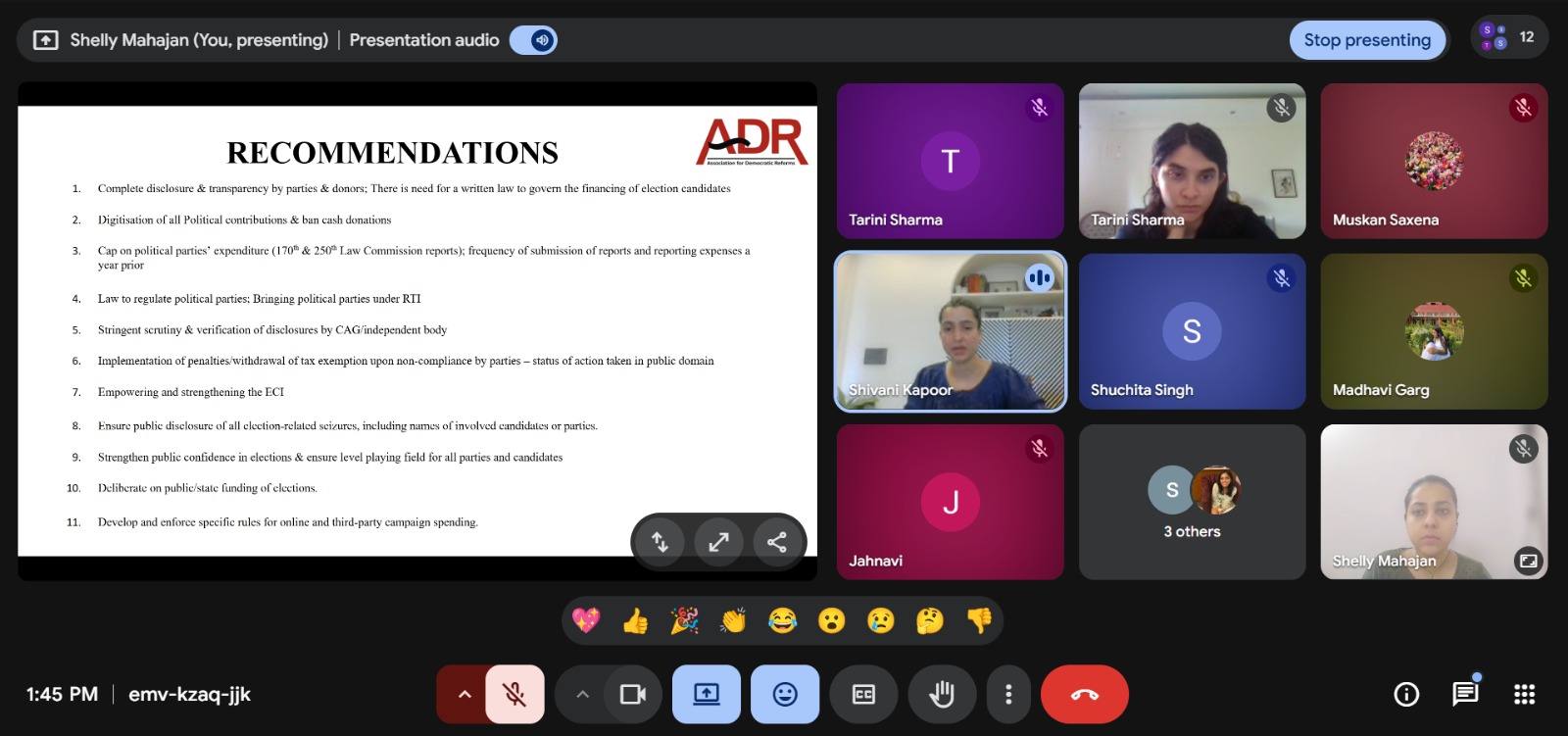
Task: Click the screen share present button
Action: click(x=706, y=695)
